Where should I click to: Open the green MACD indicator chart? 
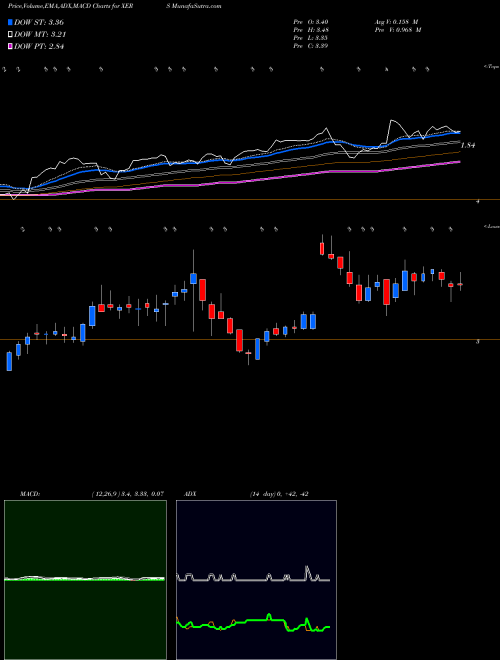[85, 580]
